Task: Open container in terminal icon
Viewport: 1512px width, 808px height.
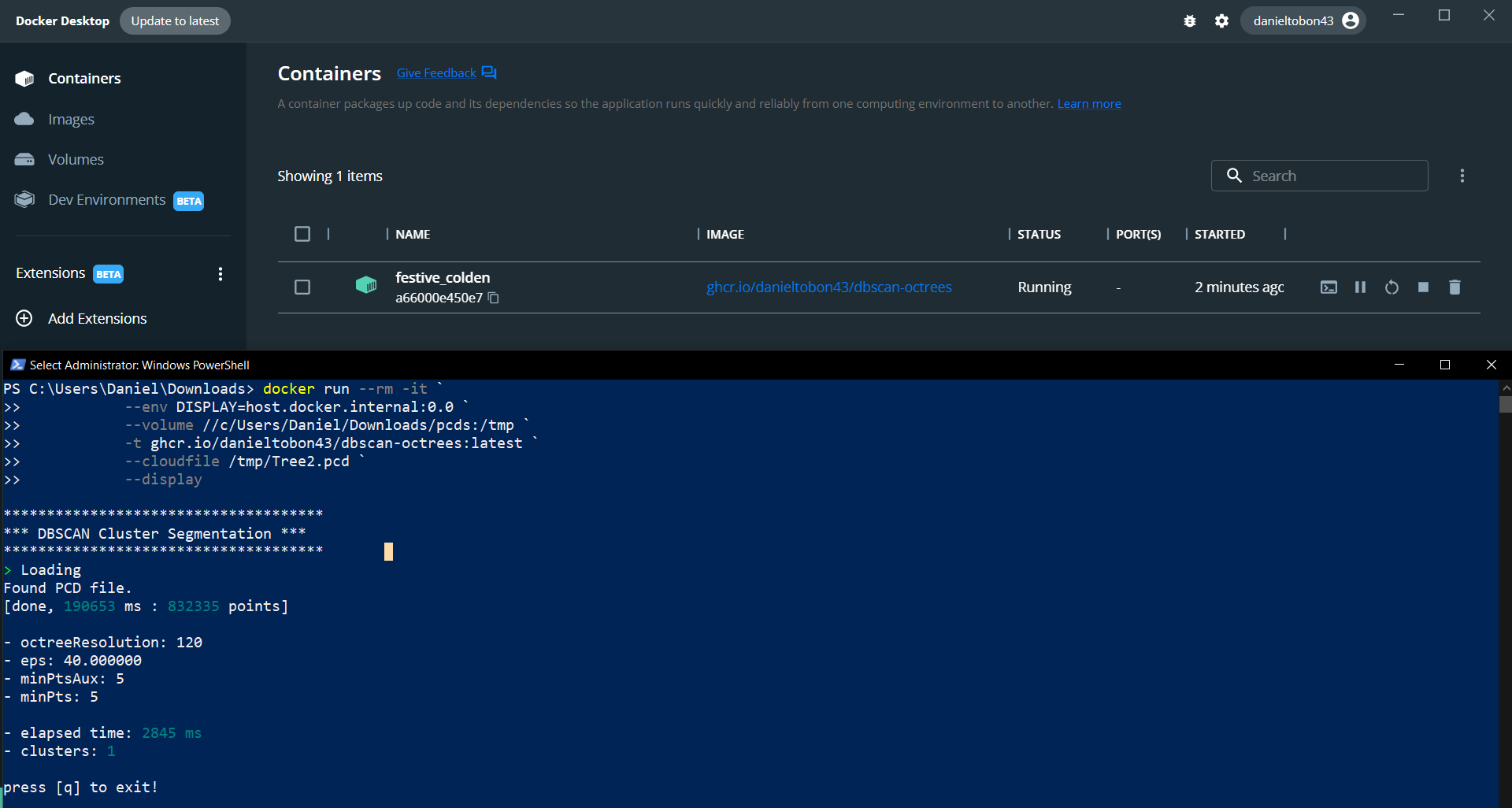Action: [x=1329, y=287]
